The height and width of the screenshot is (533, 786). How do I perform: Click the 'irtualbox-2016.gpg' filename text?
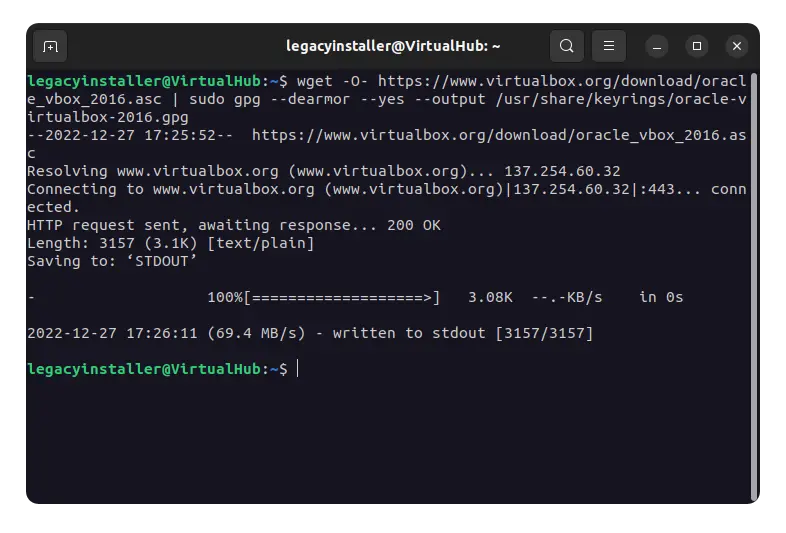(108, 117)
